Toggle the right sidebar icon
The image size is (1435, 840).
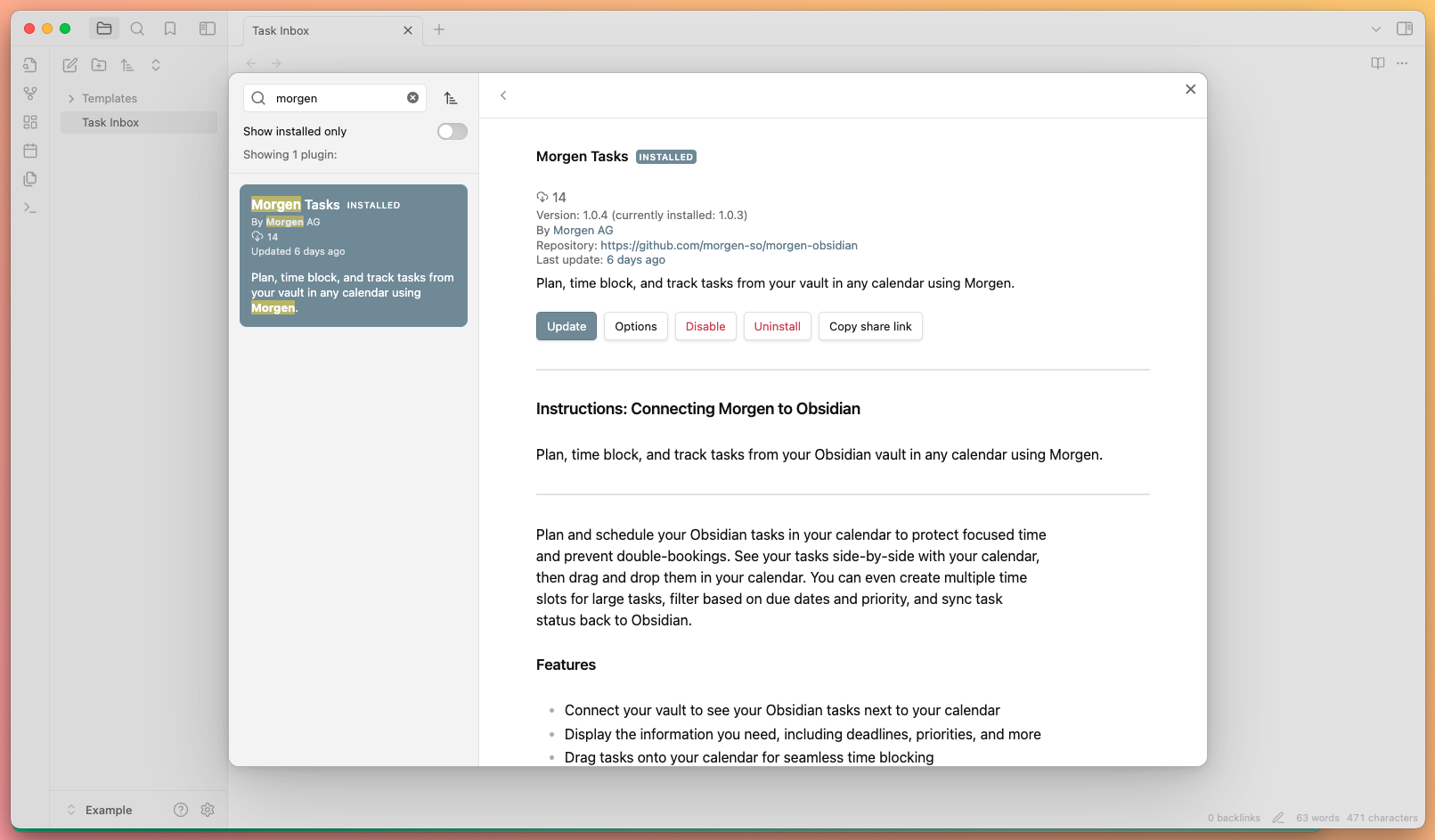click(1405, 29)
